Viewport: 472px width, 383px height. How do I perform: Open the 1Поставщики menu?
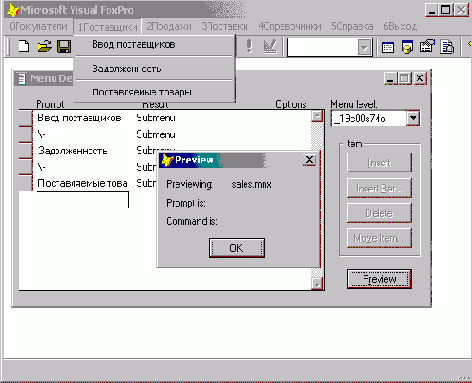[x=107, y=27]
